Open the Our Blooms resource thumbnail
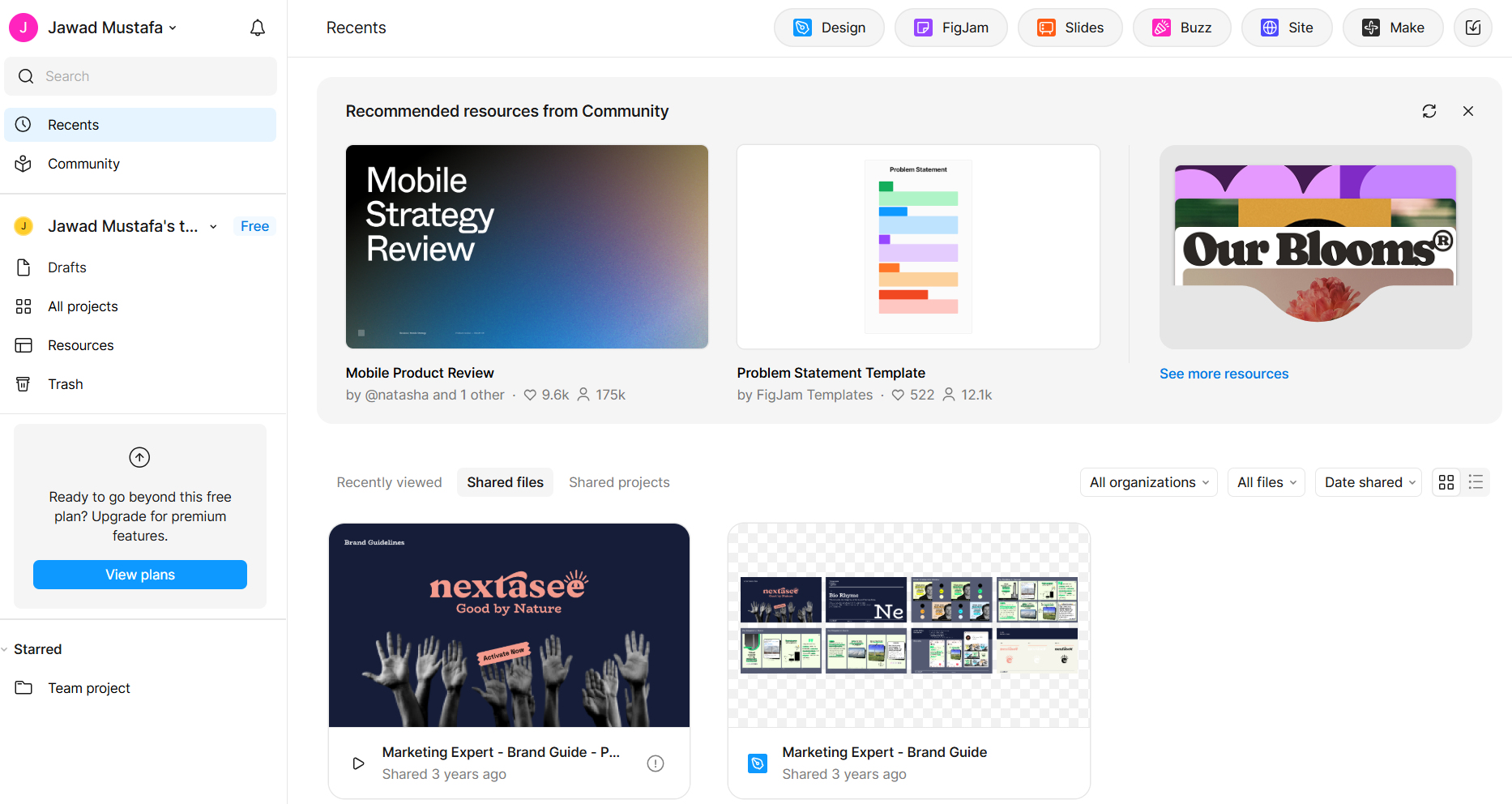 (x=1315, y=247)
